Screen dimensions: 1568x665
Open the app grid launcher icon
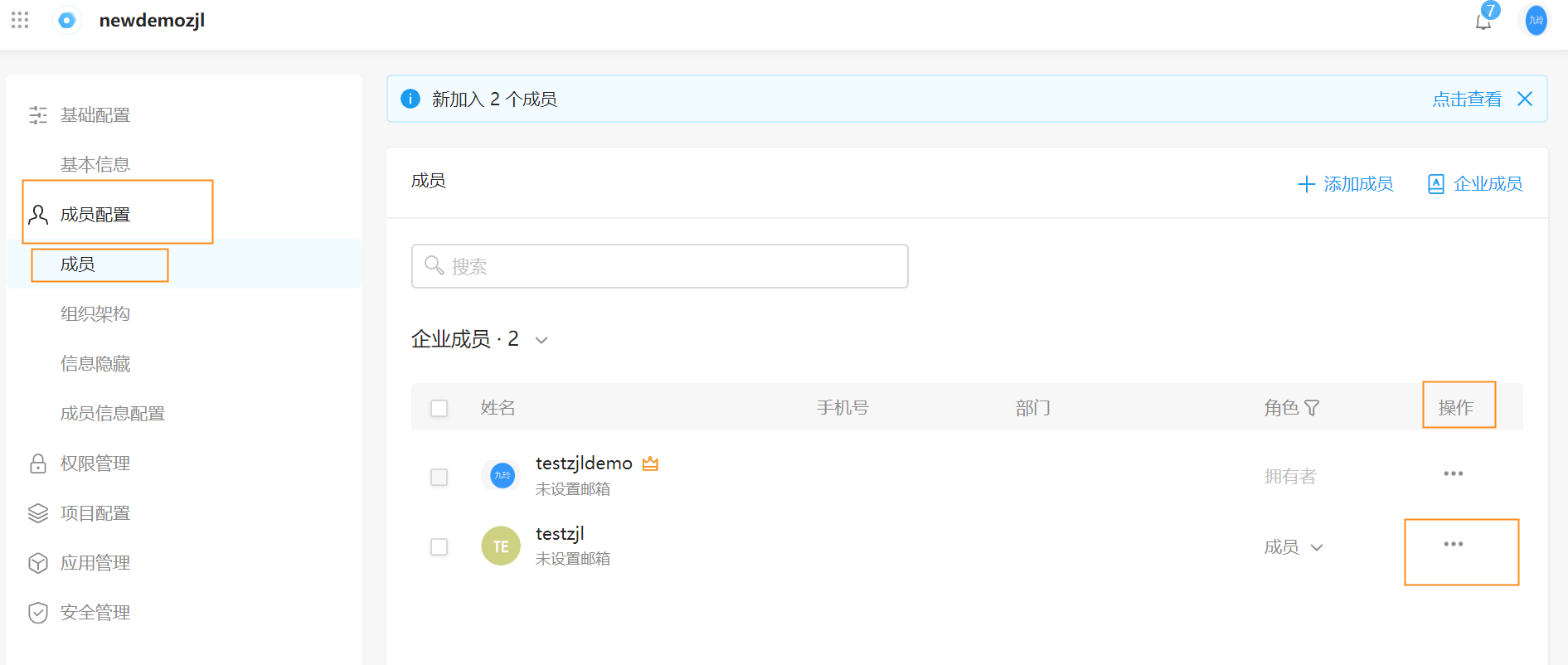tap(20, 20)
